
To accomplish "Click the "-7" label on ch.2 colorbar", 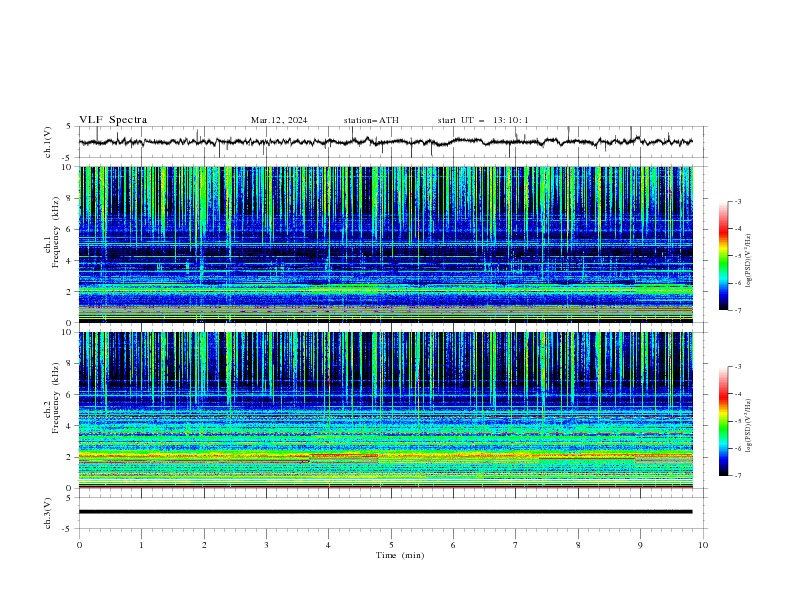I will (x=738, y=475).
